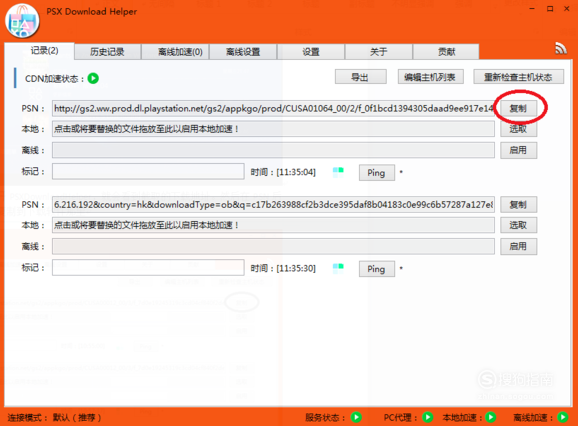Click the 连接模式：默认（推荐）status text
The image size is (578, 426).
(x=54, y=417)
